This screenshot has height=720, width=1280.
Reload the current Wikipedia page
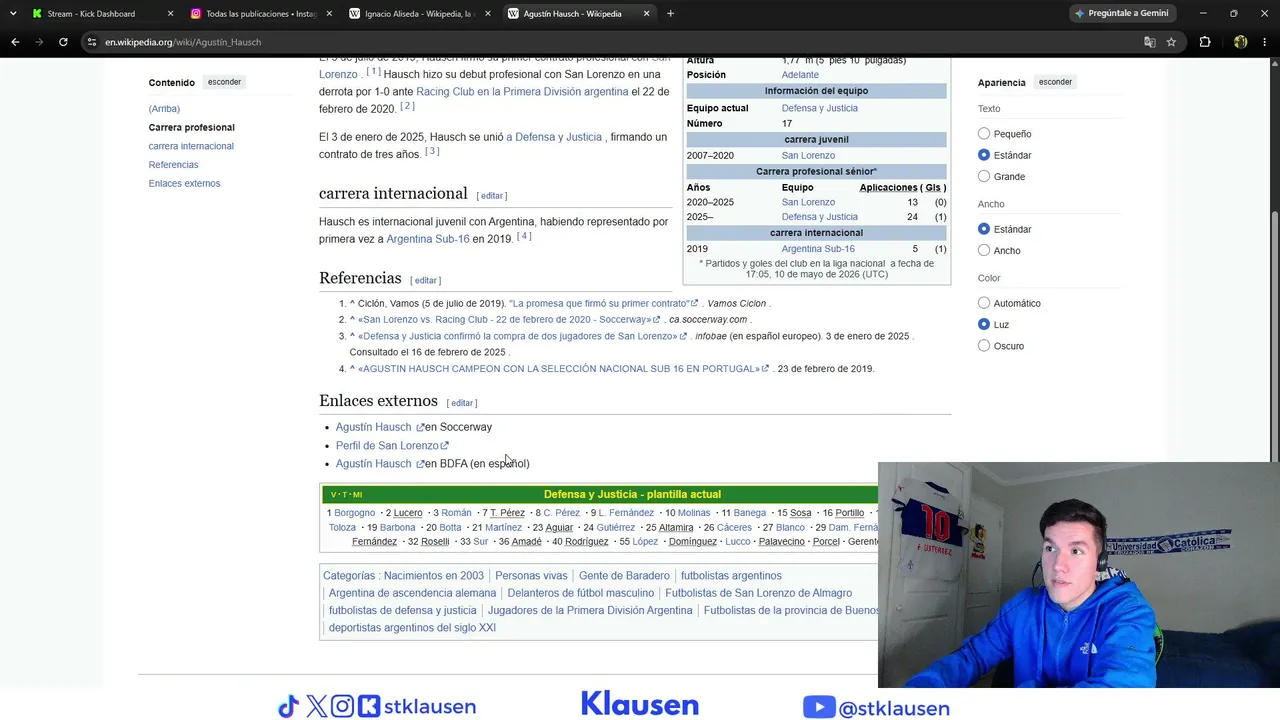(63, 42)
